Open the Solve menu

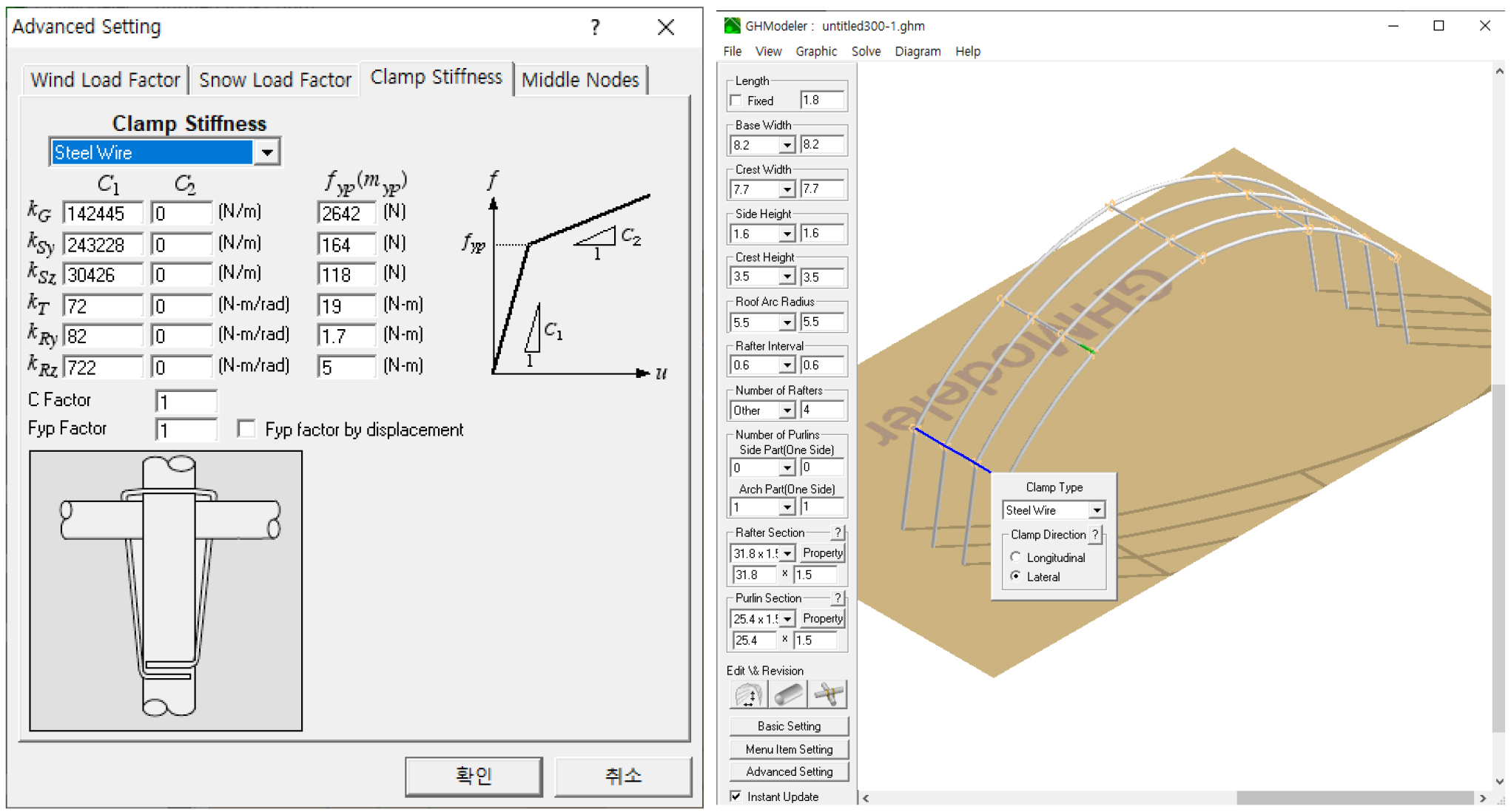[x=865, y=51]
